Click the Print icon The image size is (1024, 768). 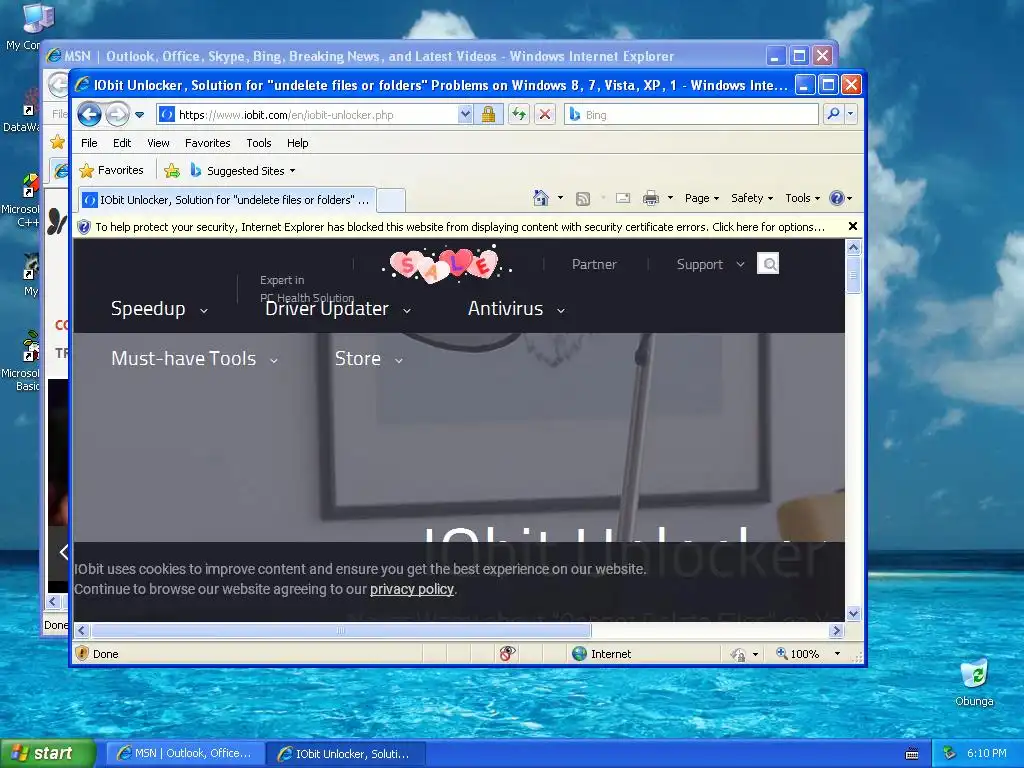[650, 199]
